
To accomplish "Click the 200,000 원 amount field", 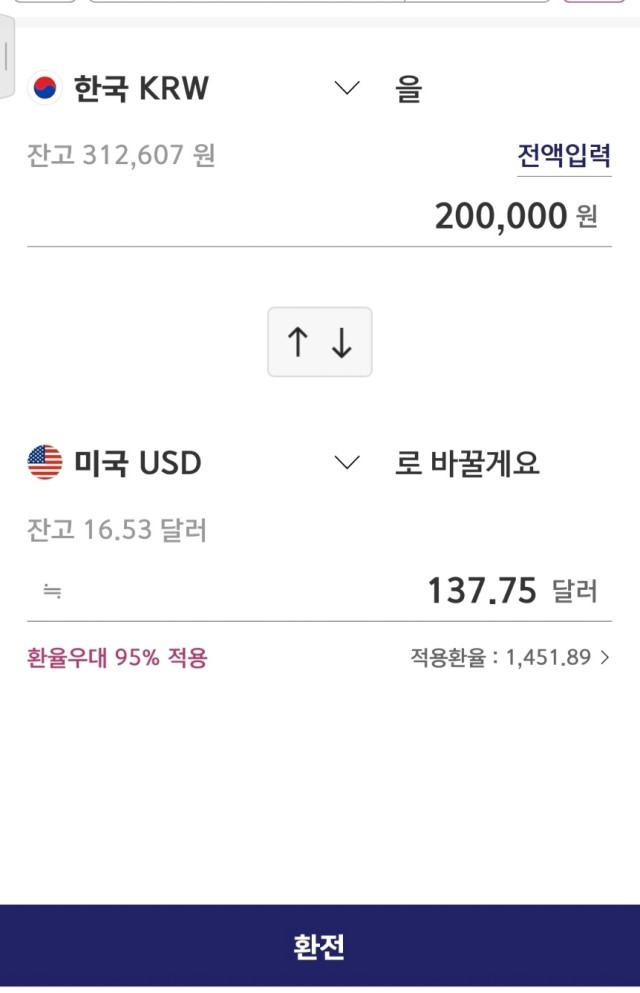I will point(319,216).
